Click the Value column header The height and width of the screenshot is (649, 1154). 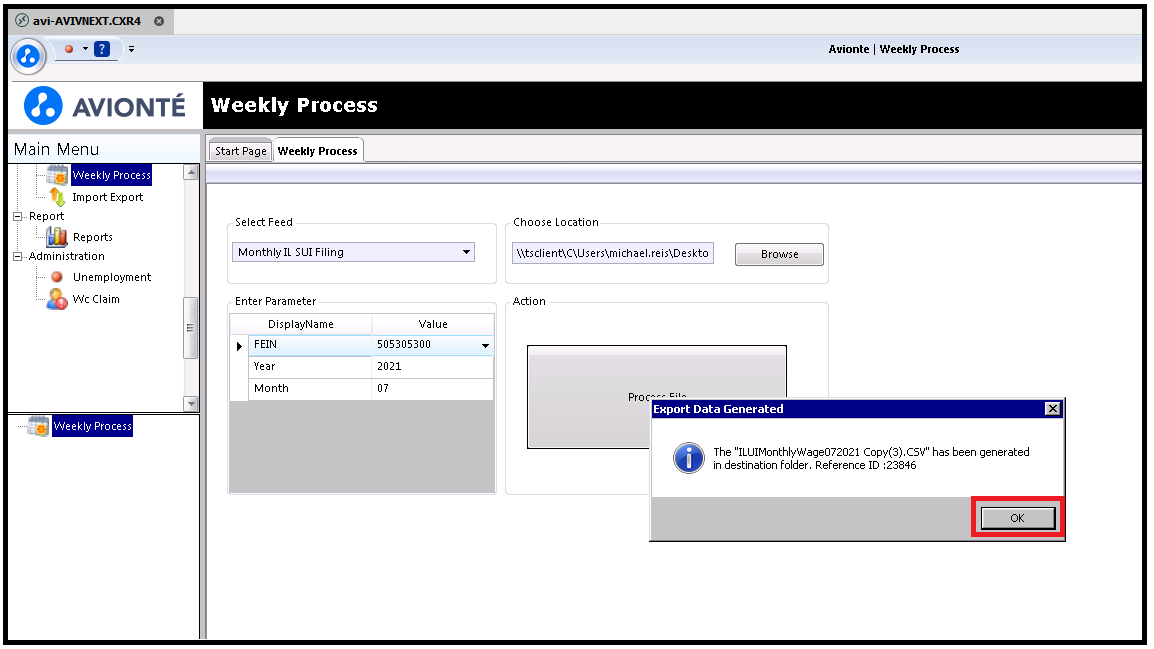click(433, 324)
